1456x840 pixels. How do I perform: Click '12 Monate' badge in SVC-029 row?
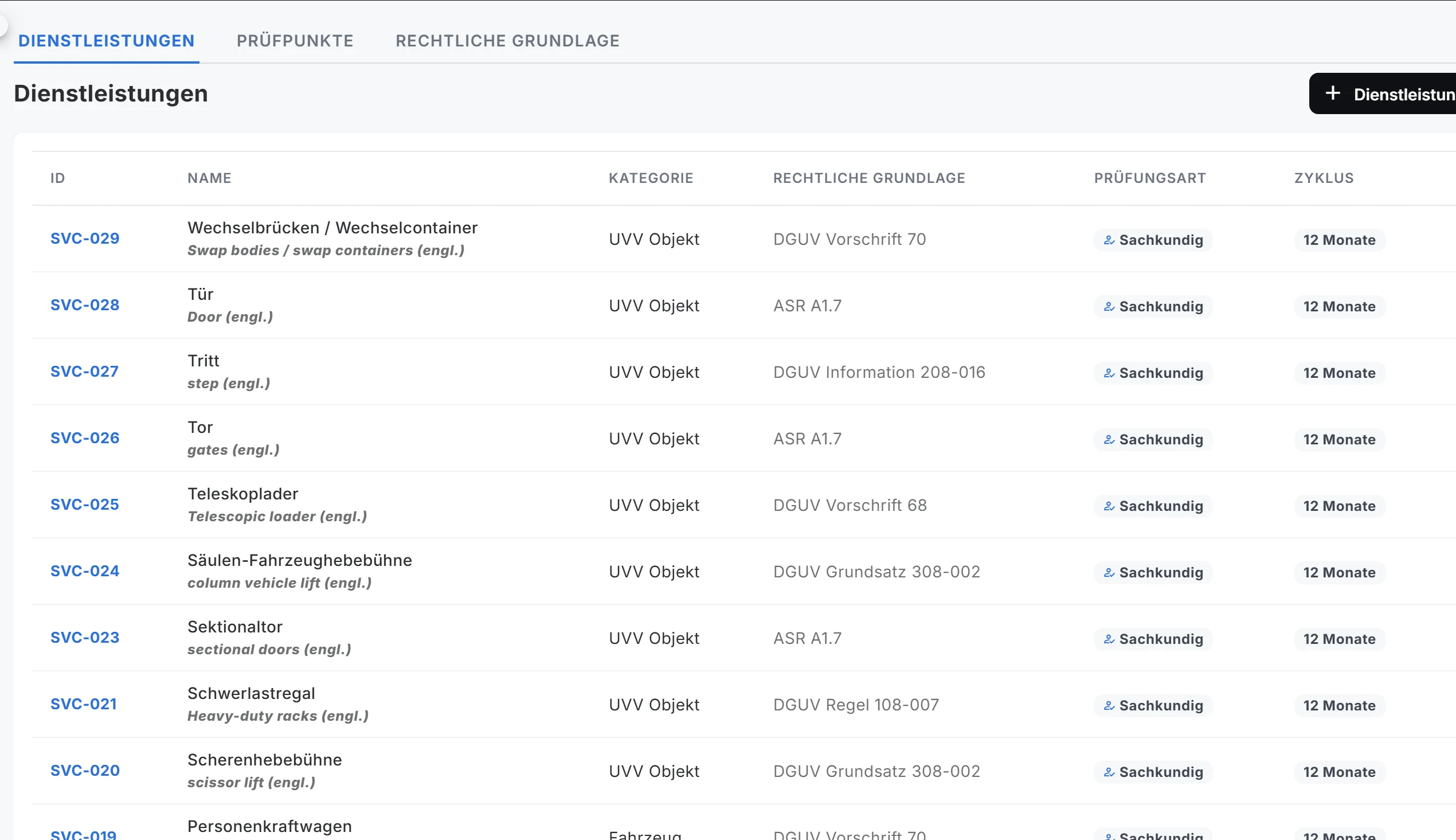click(x=1340, y=240)
